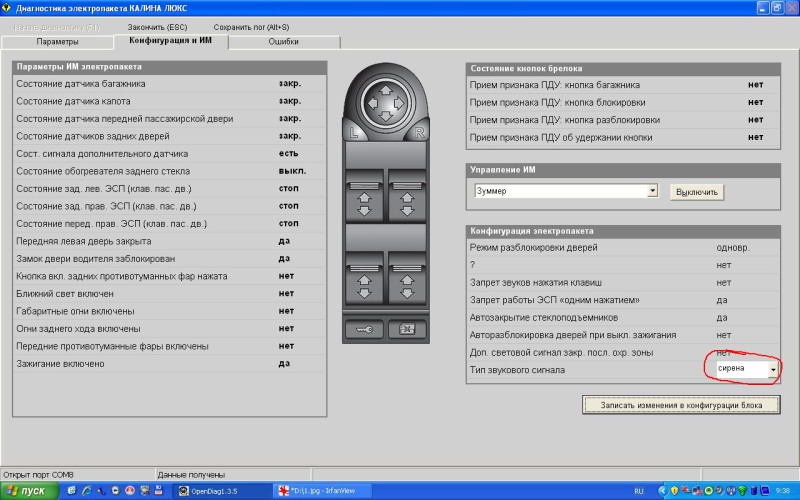Select row Состояние датчика багажника
800x500 pixels.
[169, 84]
